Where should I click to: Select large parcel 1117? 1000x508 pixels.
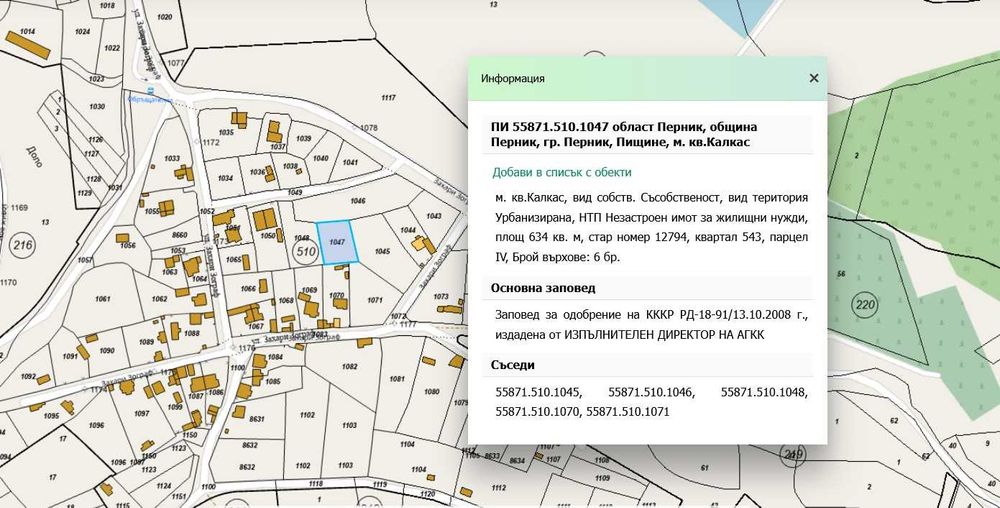click(388, 98)
